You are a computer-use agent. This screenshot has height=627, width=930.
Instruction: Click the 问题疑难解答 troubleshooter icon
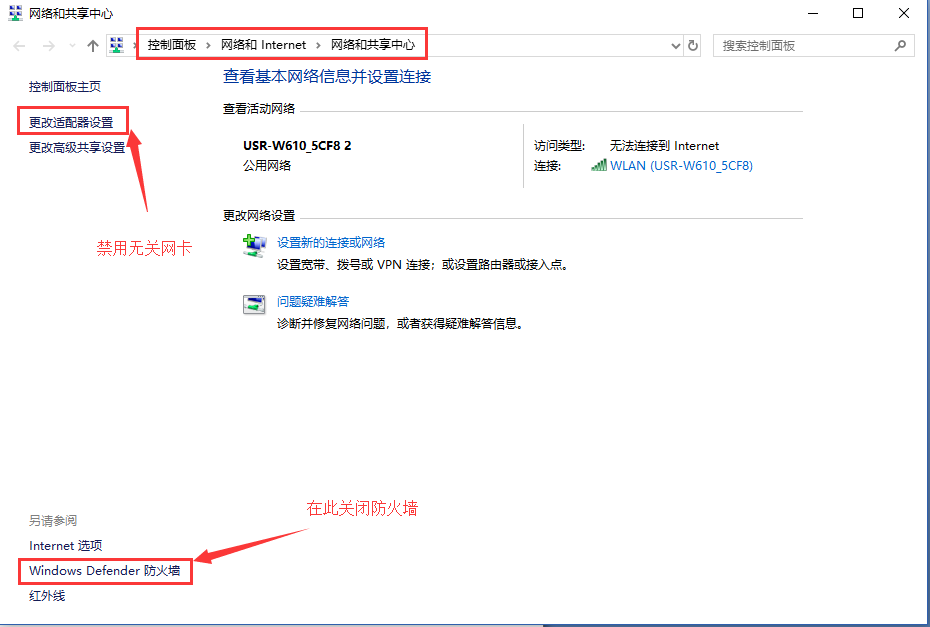coord(255,304)
